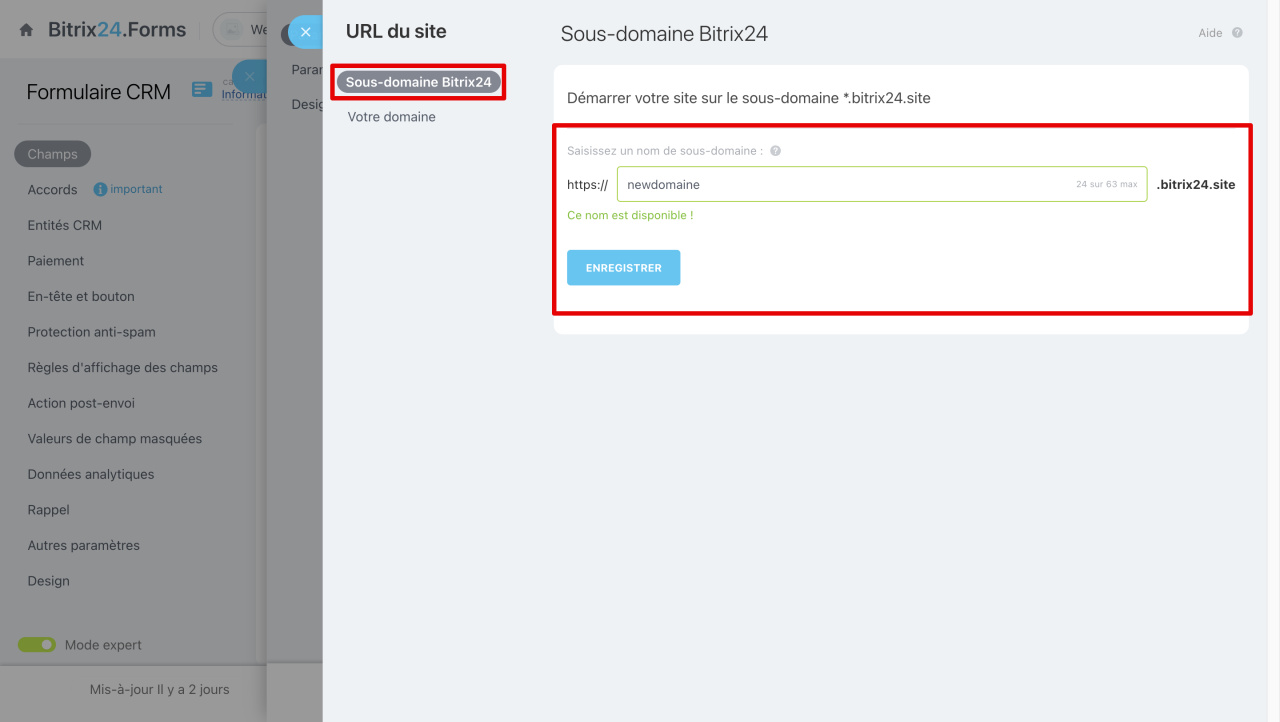Viewport: 1280px width, 722px height.
Task: Open En-tête et bouton settings
Action: coord(81,297)
